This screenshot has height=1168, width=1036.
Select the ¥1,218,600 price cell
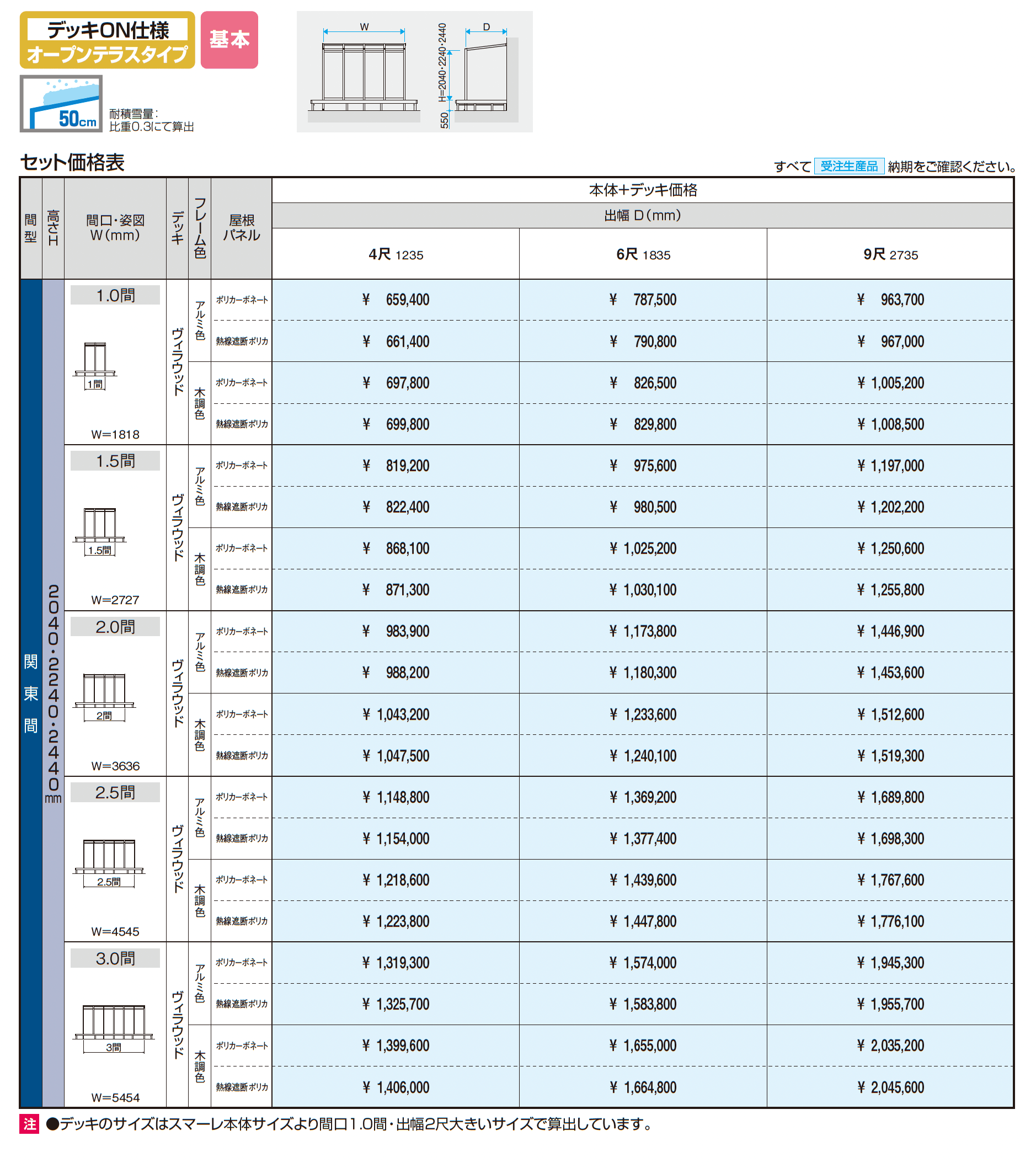coord(396,880)
